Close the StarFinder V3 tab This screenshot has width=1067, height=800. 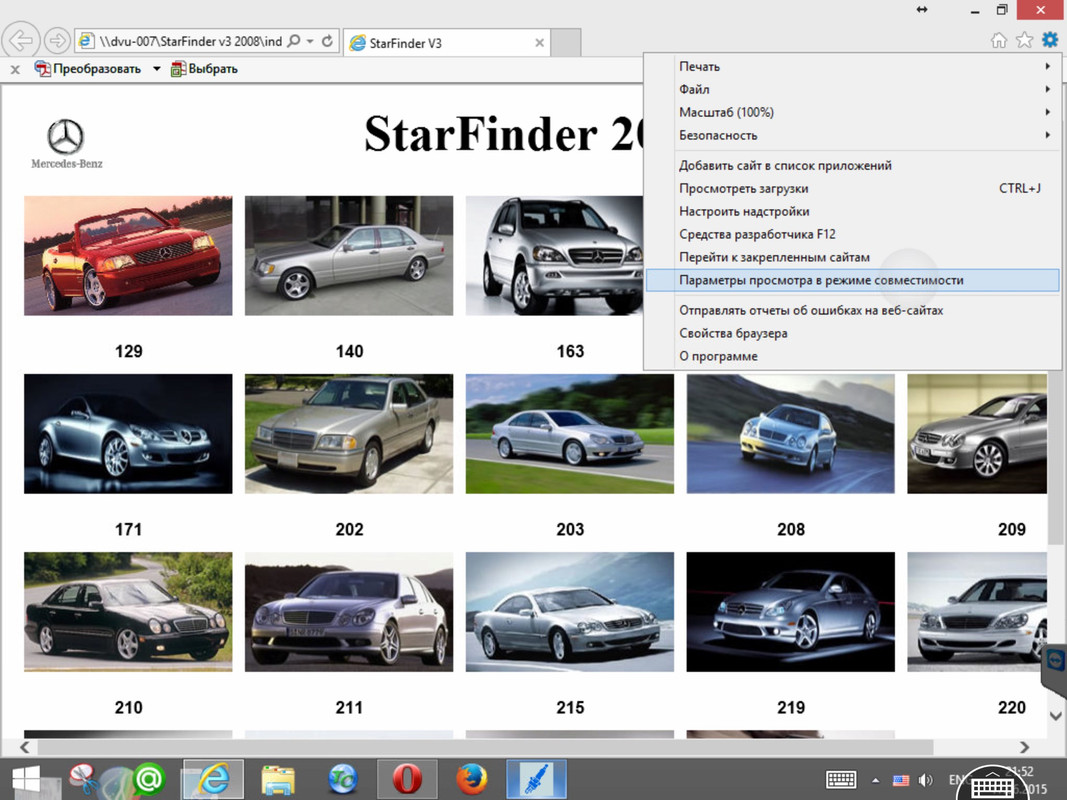(x=540, y=43)
